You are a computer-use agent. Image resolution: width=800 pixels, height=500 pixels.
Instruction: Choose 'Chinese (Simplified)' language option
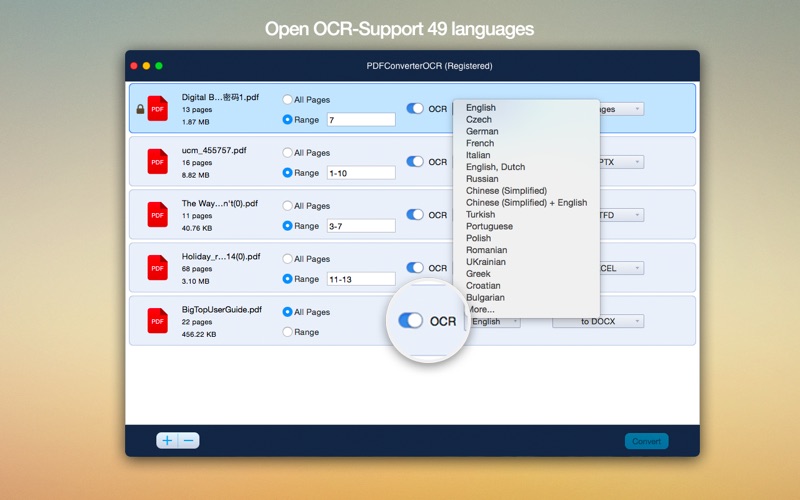(x=526, y=191)
